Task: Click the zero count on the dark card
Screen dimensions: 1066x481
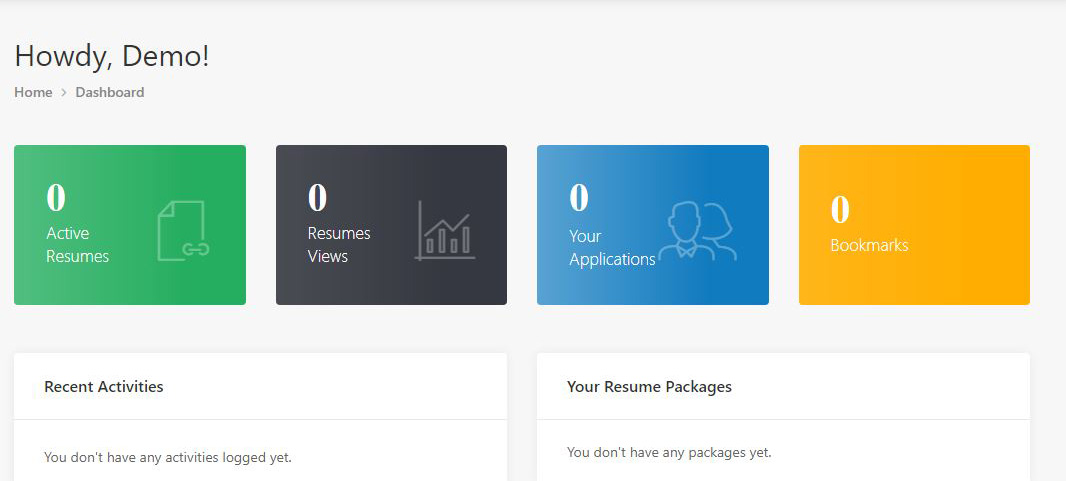Action: click(317, 198)
